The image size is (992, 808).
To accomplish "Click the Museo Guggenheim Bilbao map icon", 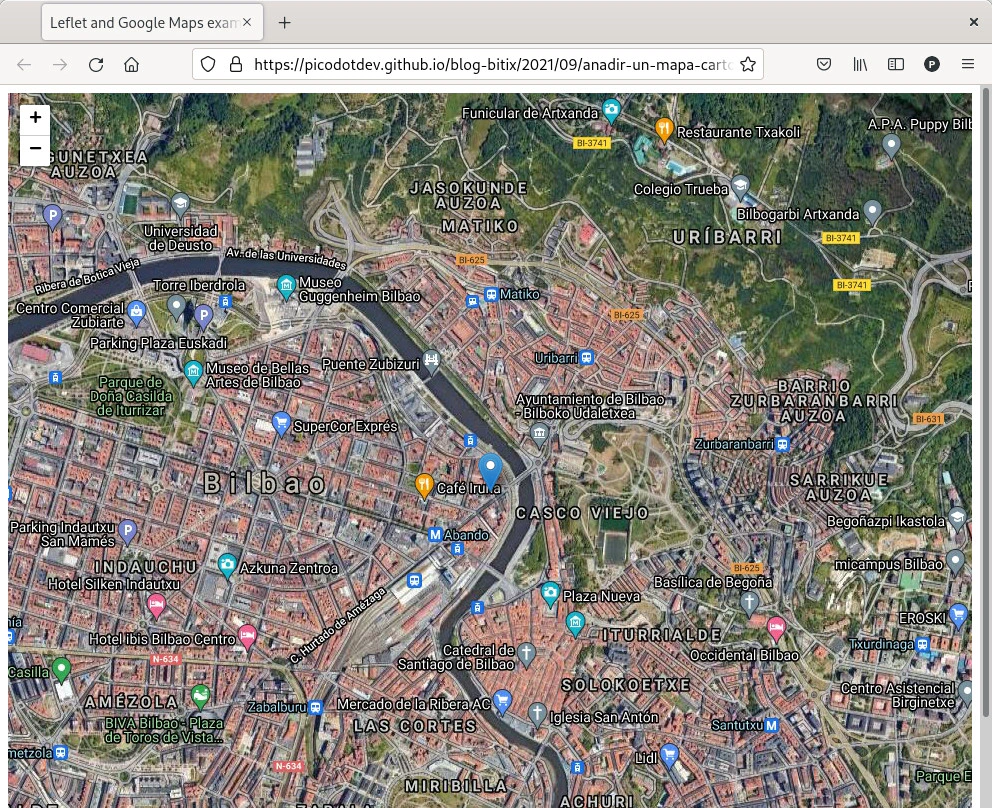I will [287, 288].
